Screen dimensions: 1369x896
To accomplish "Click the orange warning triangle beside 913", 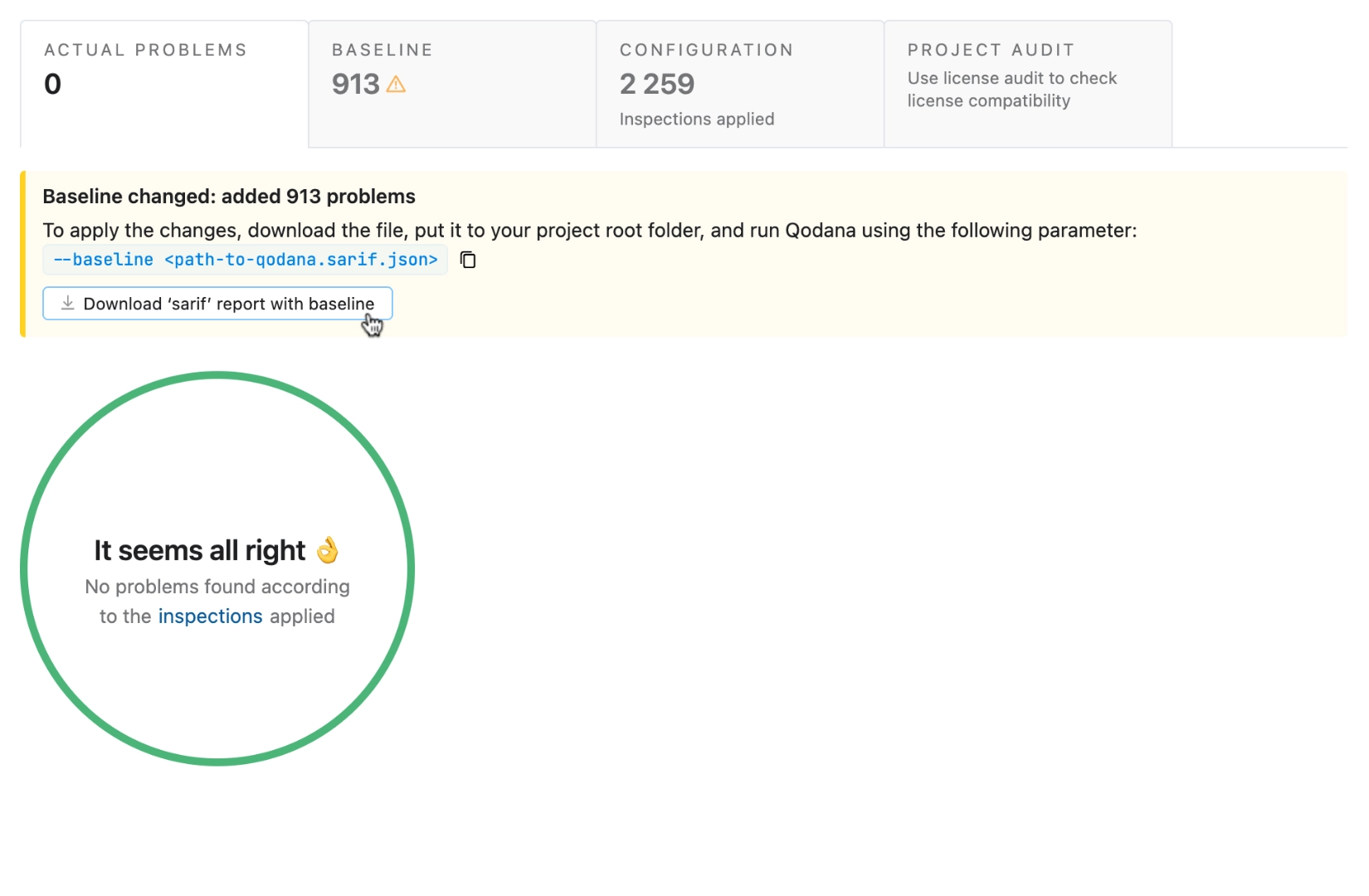I will (396, 84).
